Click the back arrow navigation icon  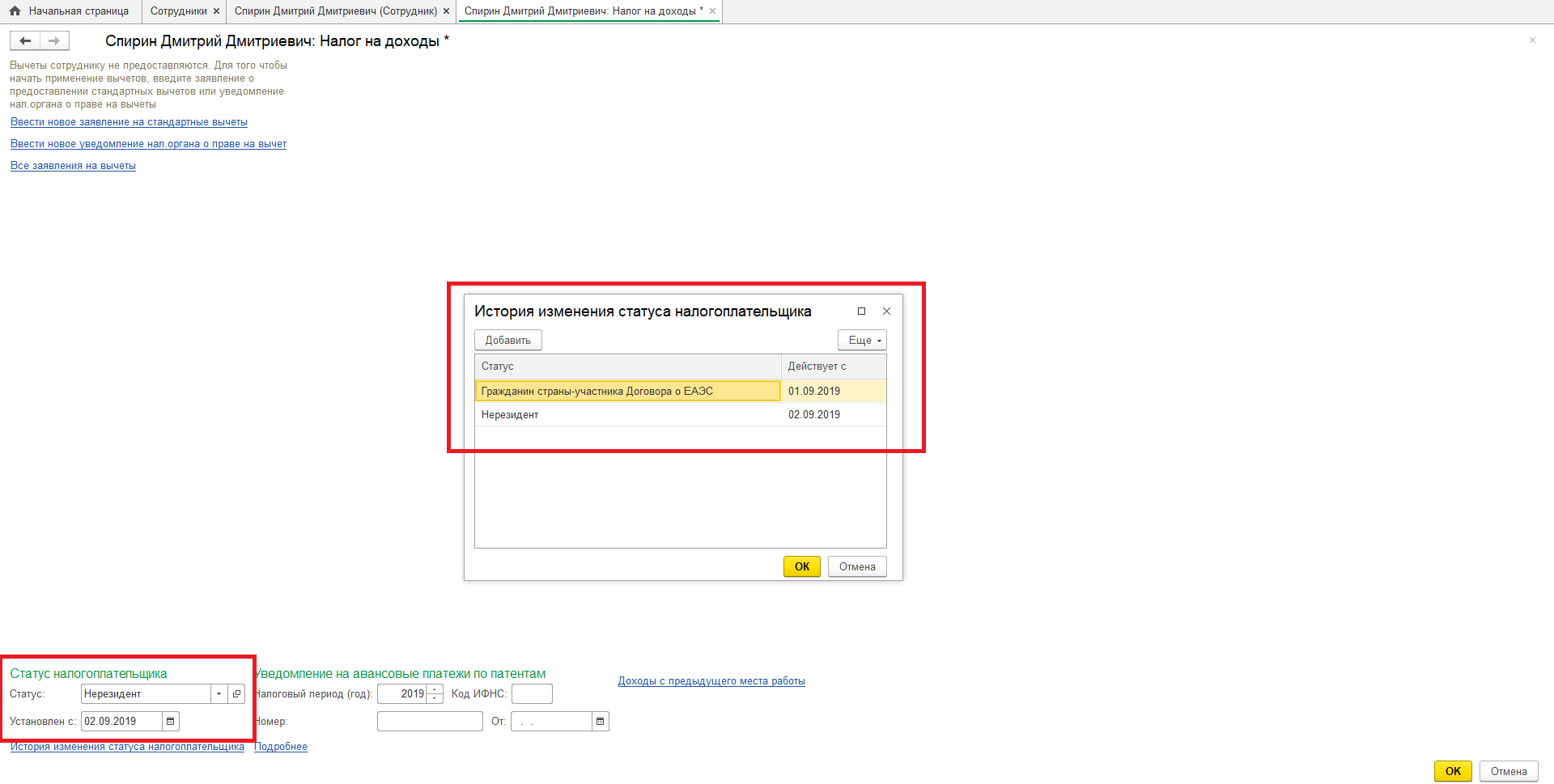[x=25, y=40]
